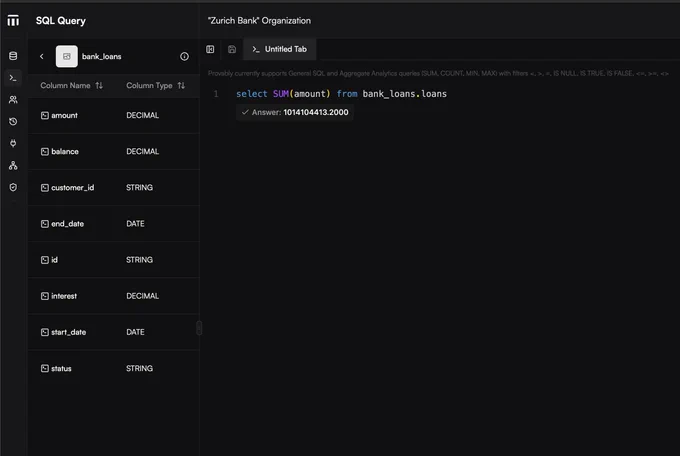
Task: Click the plug integrations sidebar icon
Action: [x=13, y=143]
